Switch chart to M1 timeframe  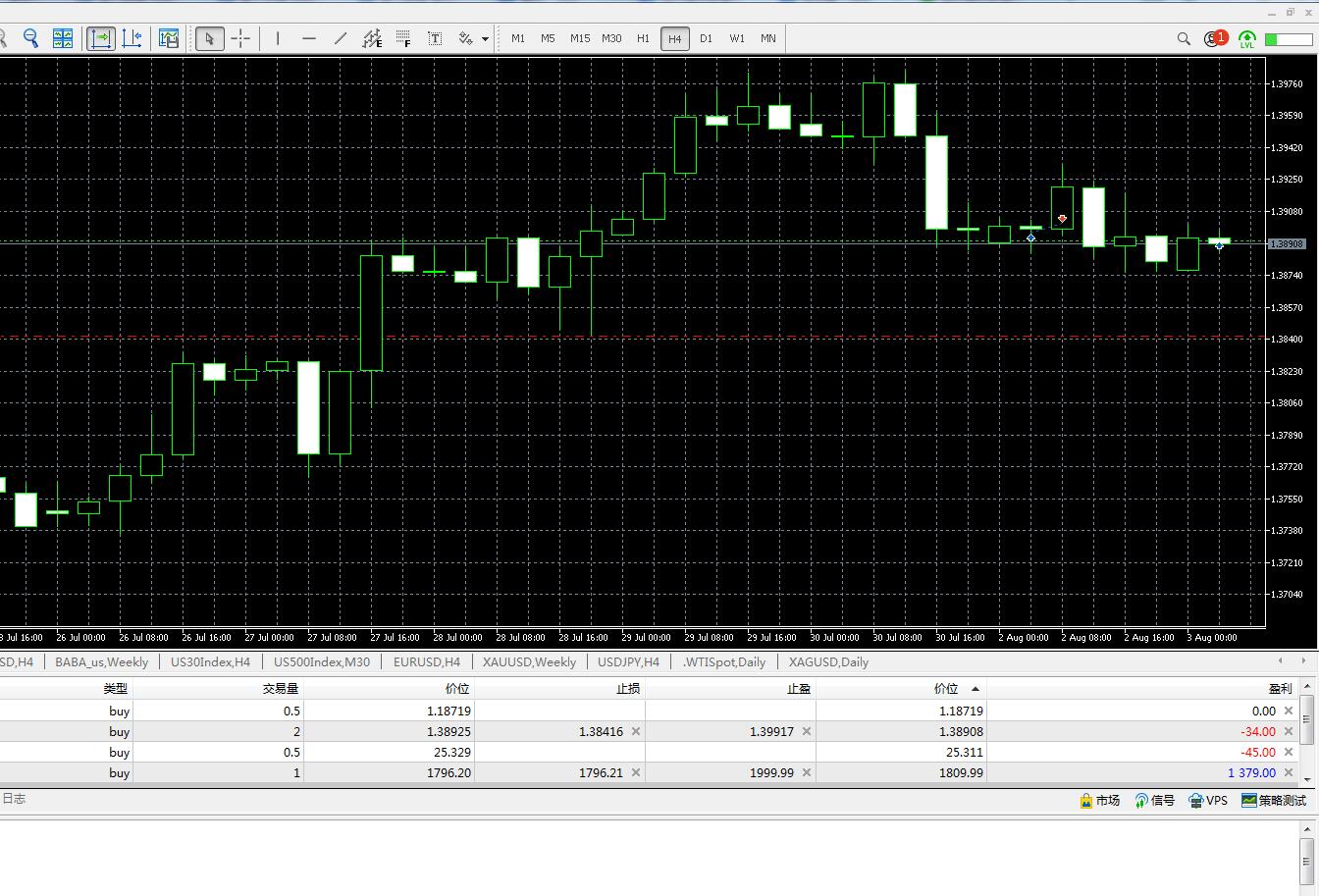click(518, 38)
